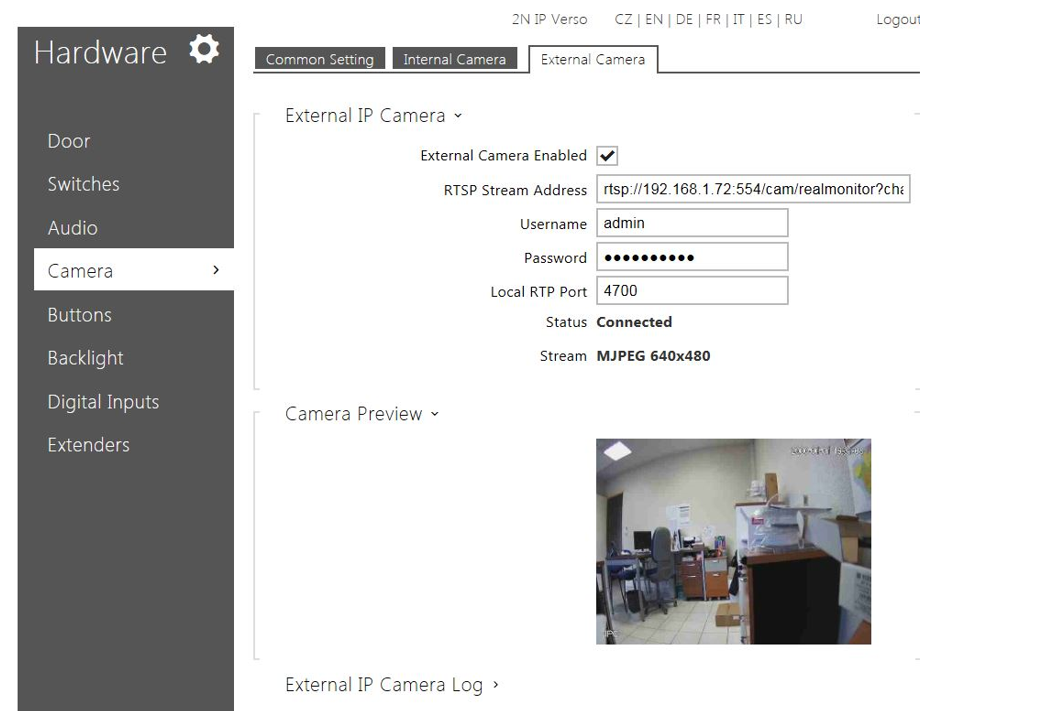Uncheck the External Camera Enabled checkbox
Image resolution: width=1037 pixels, height=719 pixels.
click(x=606, y=156)
